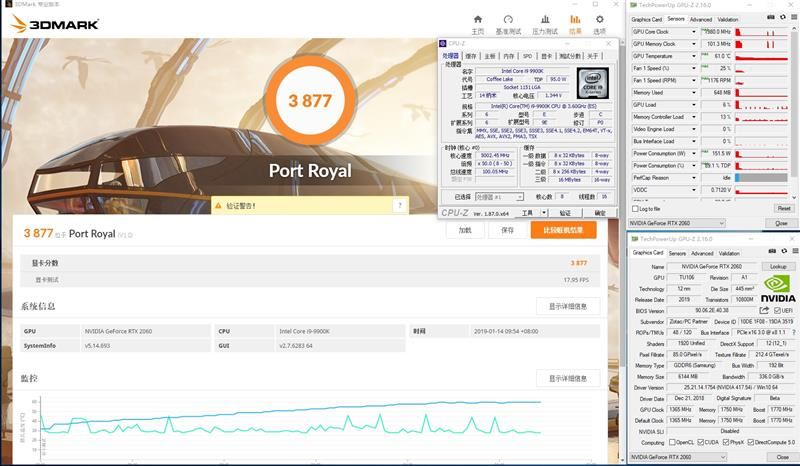800x466 pixels.
Task: Show monitoring details button
Action: 568,378
